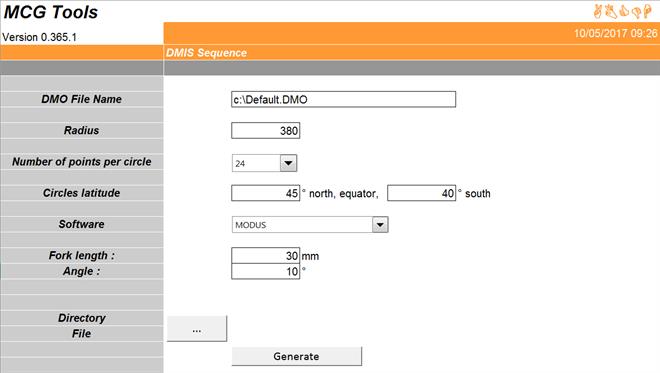Click the '...' directory browse button
Viewport: 660px width, 373px height.
(x=197, y=329)
